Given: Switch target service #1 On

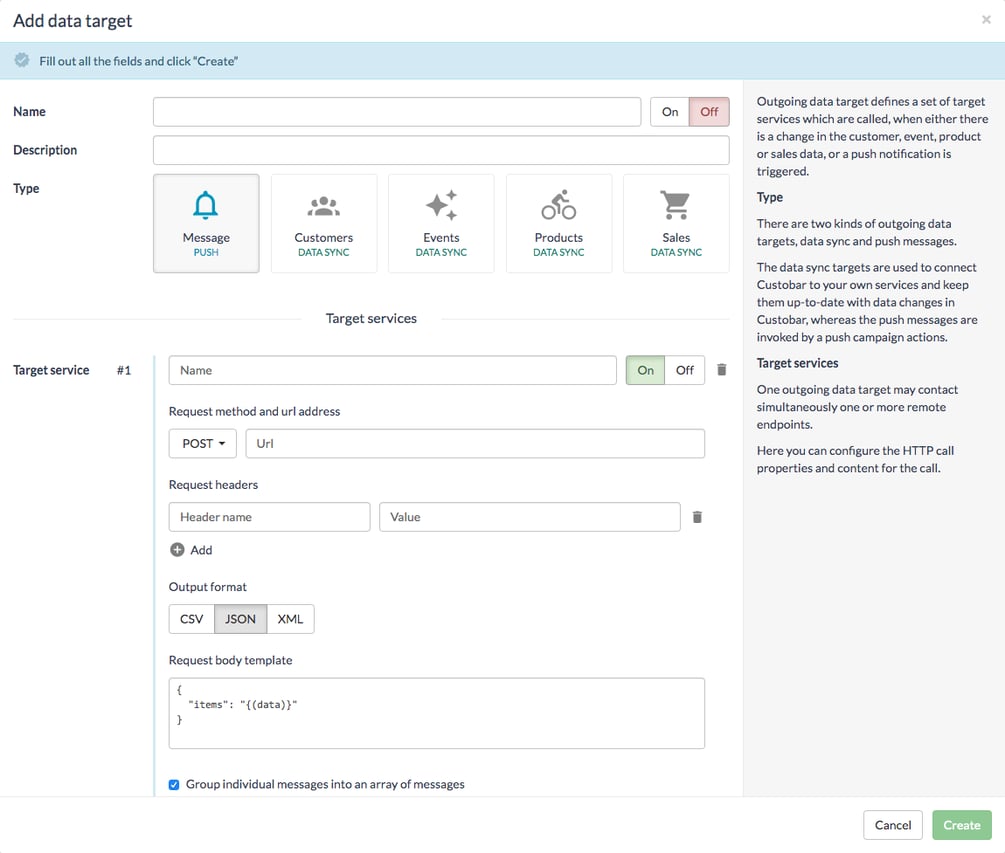Looking at the screenshot, I should (645, 370).
